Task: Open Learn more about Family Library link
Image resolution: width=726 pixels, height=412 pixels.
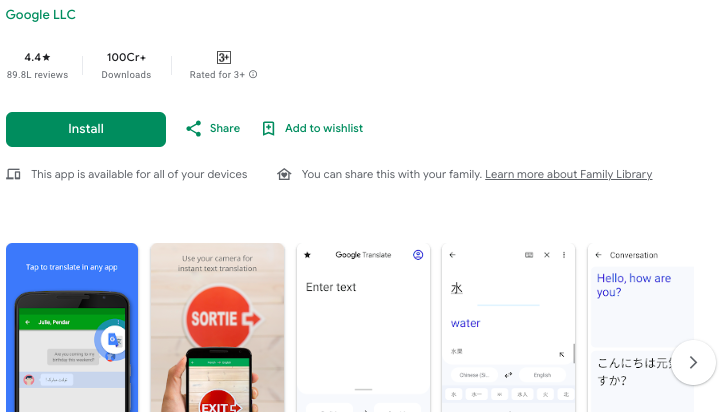Action: 569,175
